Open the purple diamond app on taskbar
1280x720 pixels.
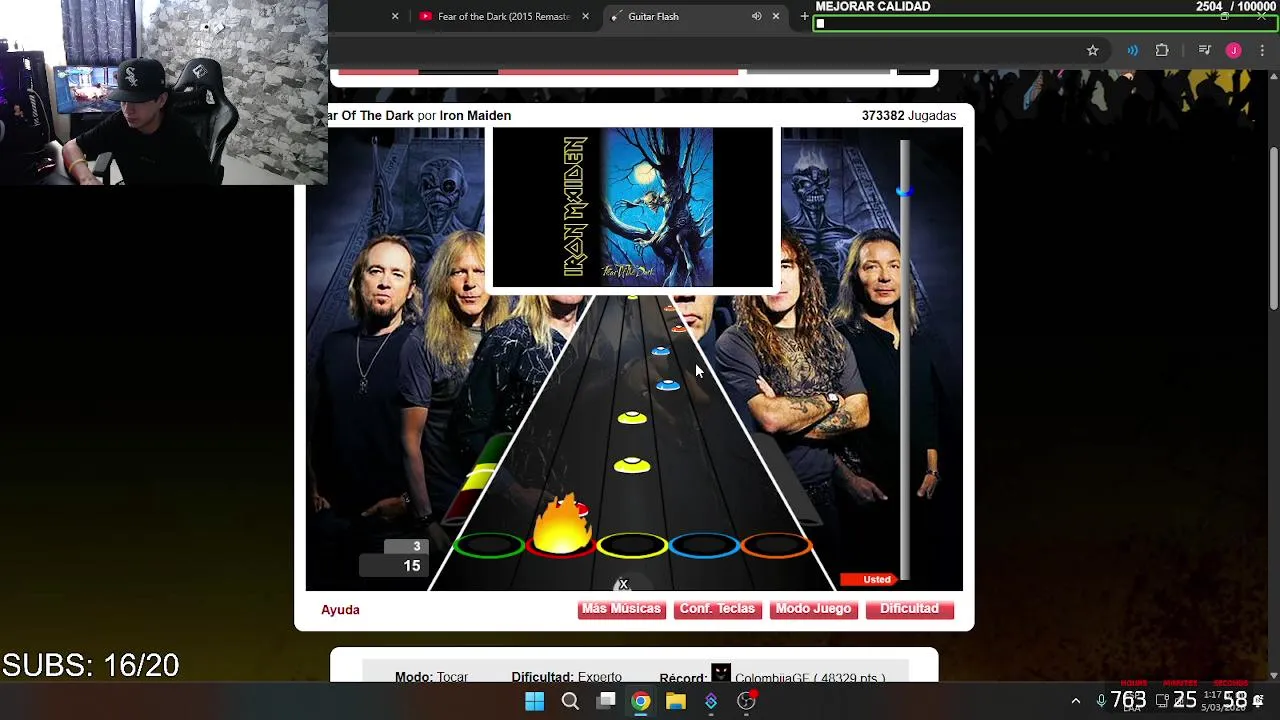point(711,701)
